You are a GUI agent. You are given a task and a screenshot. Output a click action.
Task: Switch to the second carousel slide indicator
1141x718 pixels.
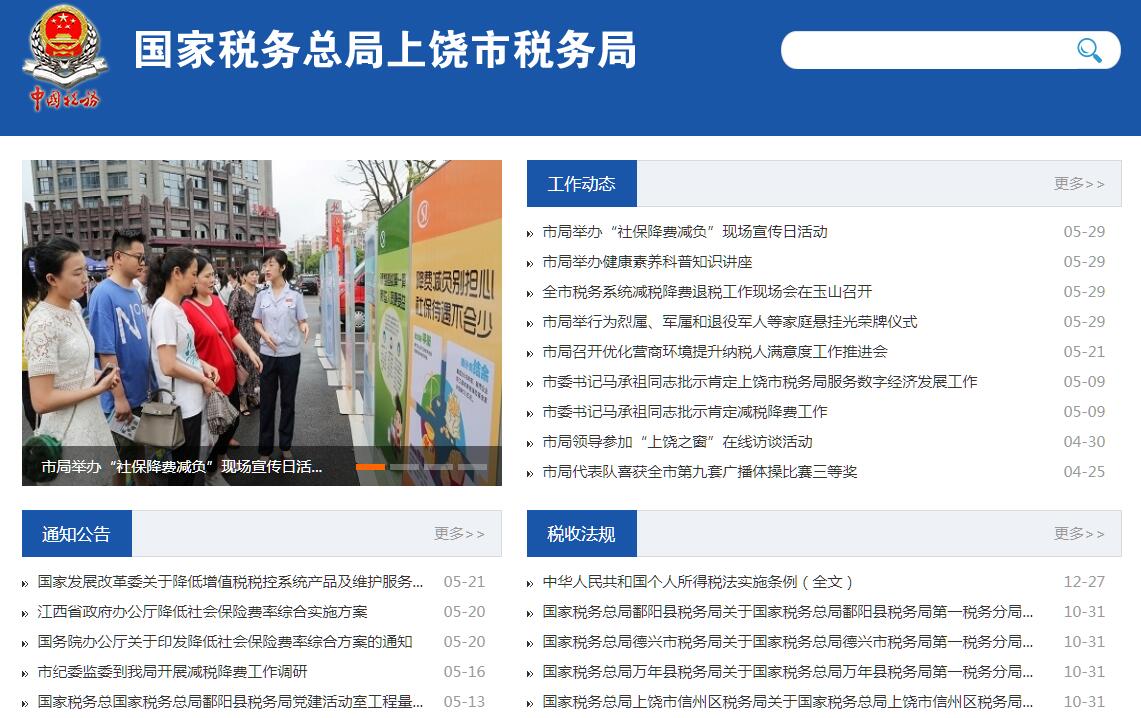(x=404, y=467)
